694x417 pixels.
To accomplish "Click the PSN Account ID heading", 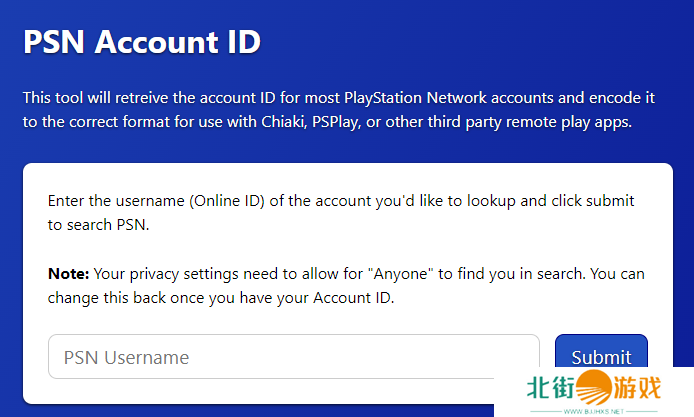I will click(x=141, y=42).
